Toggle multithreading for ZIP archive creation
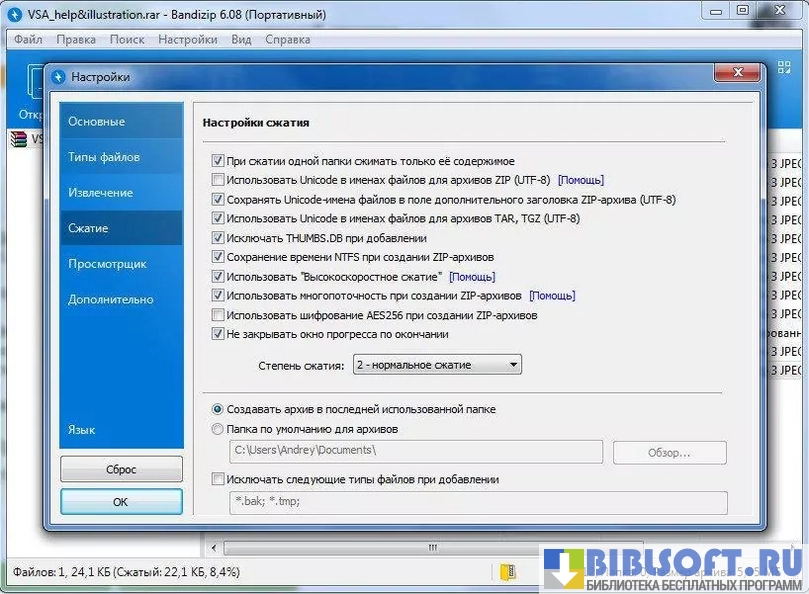The height and width of the screenshot is (594, 809). pyautogui.click(x=218, y=296)
